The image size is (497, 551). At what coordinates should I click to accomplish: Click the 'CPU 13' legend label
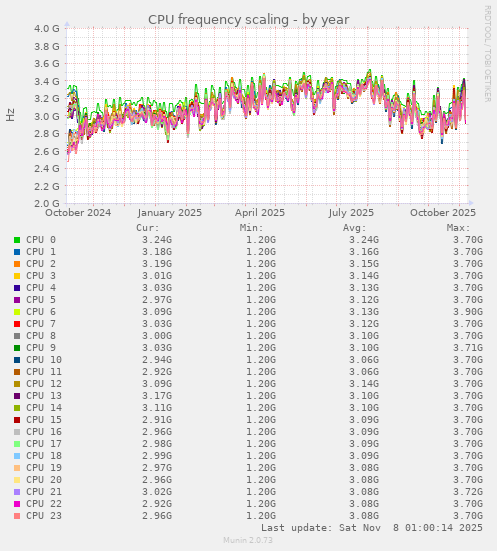[44, 396]
